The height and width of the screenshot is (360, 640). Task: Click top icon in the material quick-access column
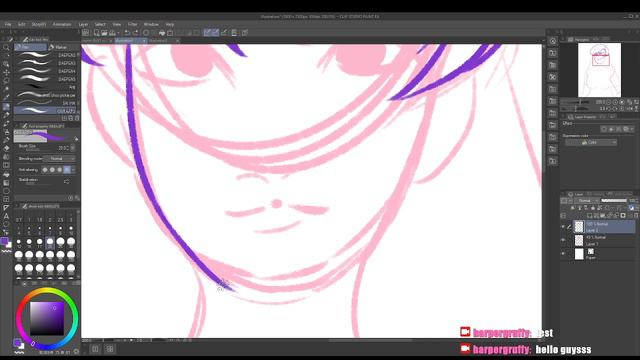pyautogui.click(x=553, y=41)
